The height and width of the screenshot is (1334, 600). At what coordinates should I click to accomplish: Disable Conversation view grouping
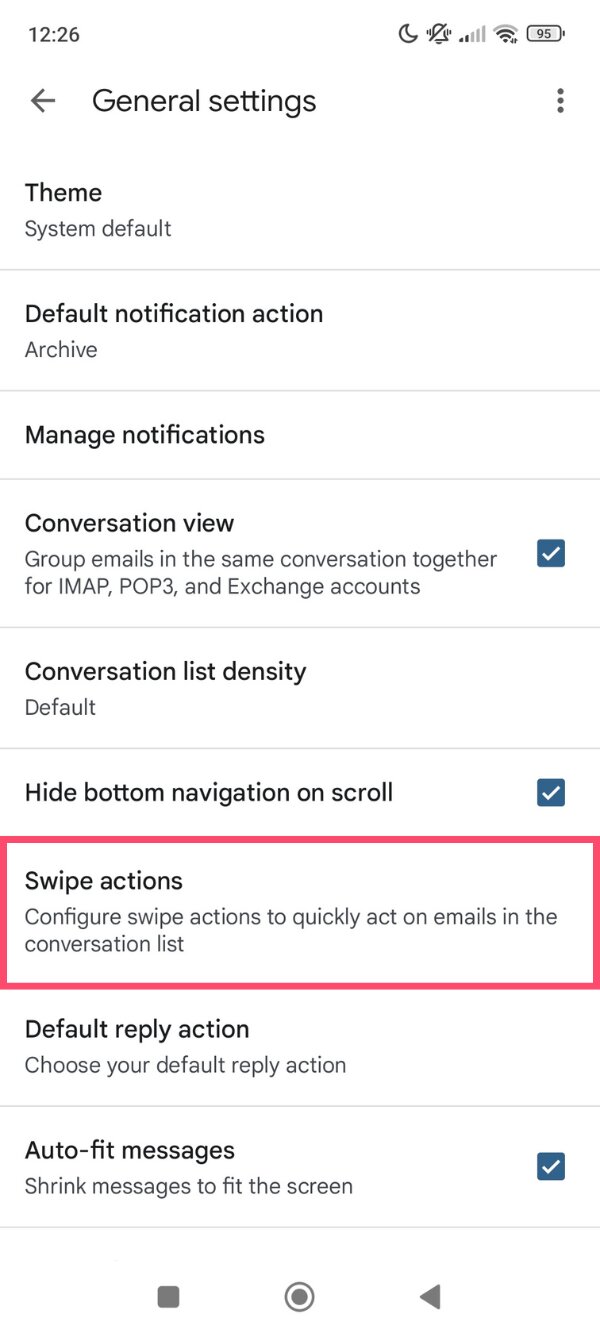[x=551, y=553]
